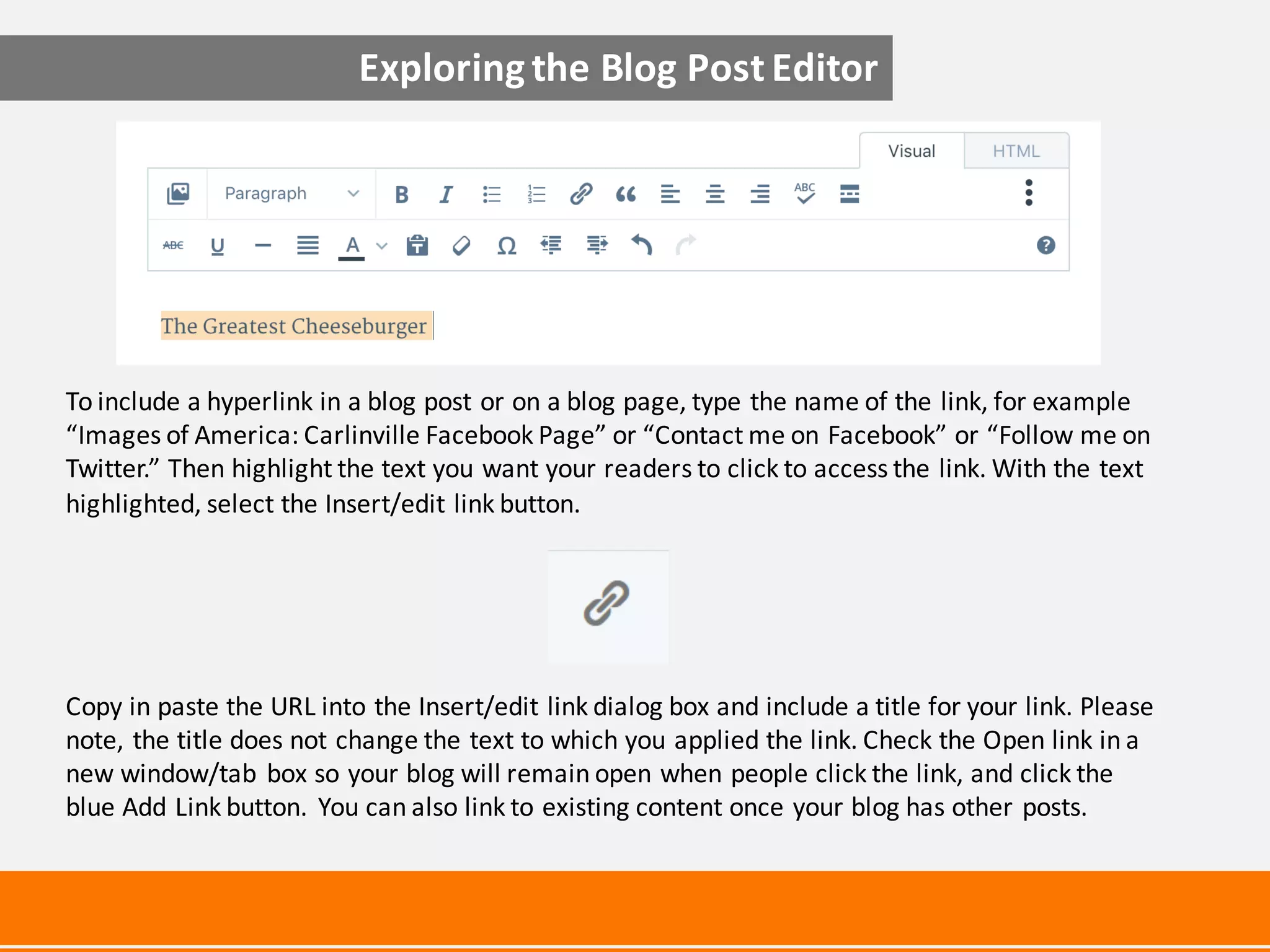Open the special character Omega tool
Viewport: 1270px width, 952px height.
click(507, 246)
